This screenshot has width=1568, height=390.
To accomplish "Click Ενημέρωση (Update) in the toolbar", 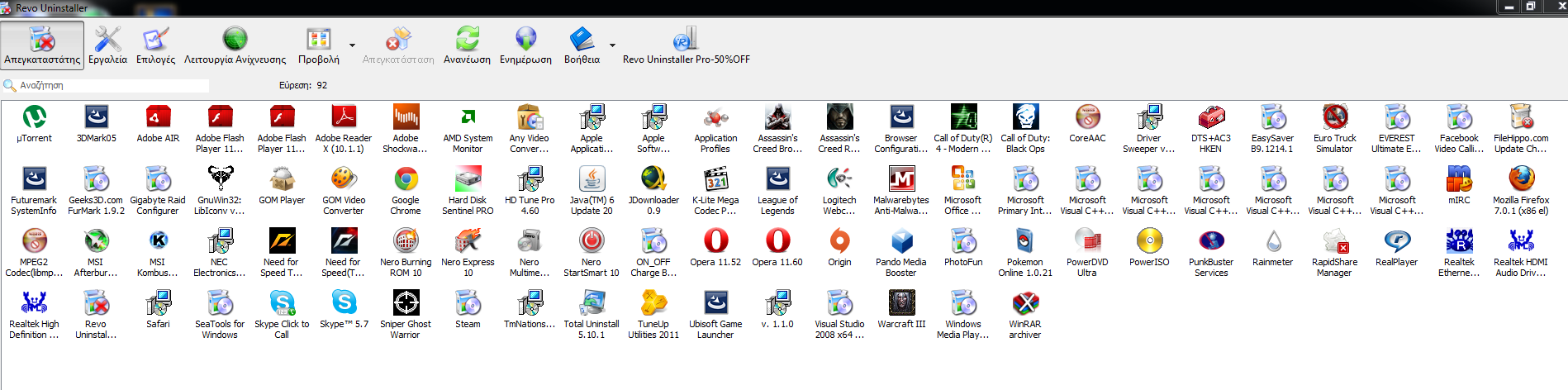I will pyautogui.click(x=525, y=45).
